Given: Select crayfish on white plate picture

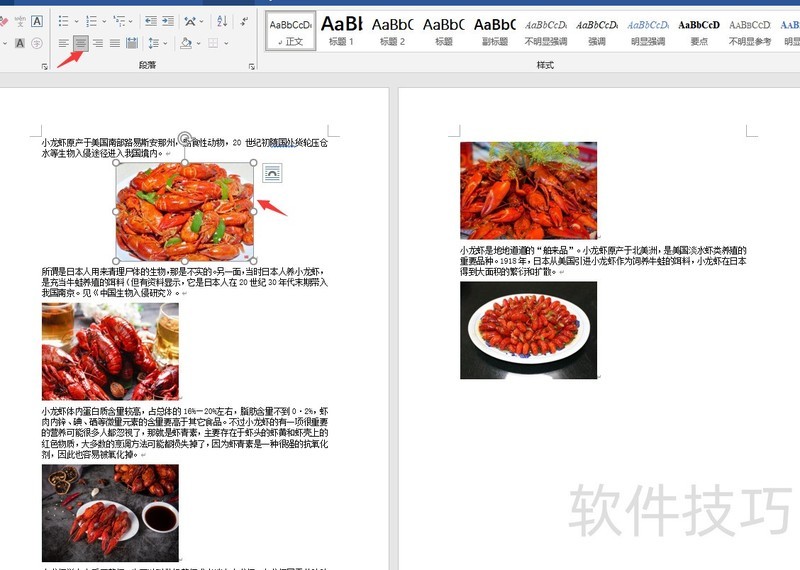Looking at the screenshot, I should point(529,330).
